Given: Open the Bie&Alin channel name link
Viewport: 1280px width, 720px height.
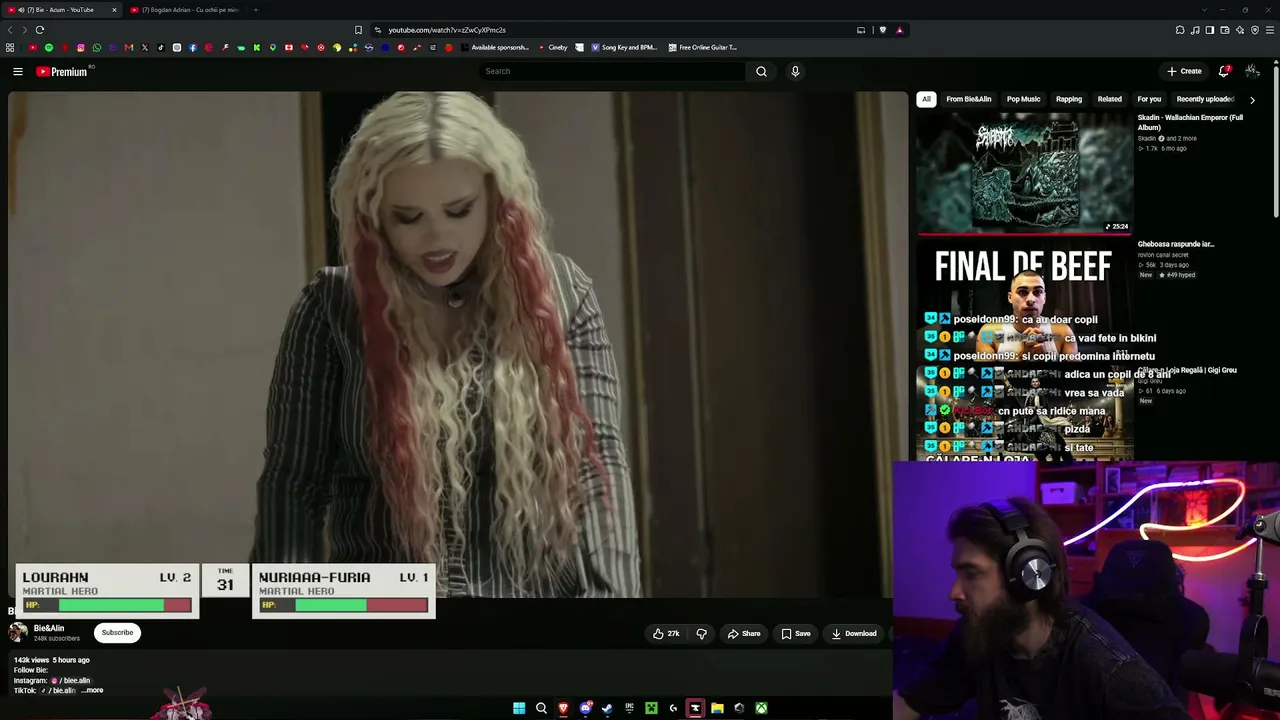Looking at the screenshot, I should [x=49, y=628].
